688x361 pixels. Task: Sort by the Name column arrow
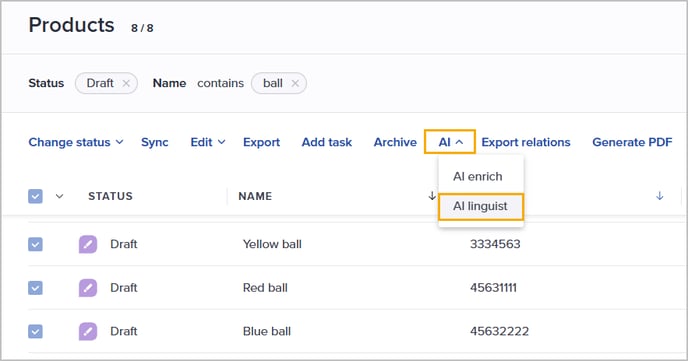pyautogui.click(x=432, y=196)
